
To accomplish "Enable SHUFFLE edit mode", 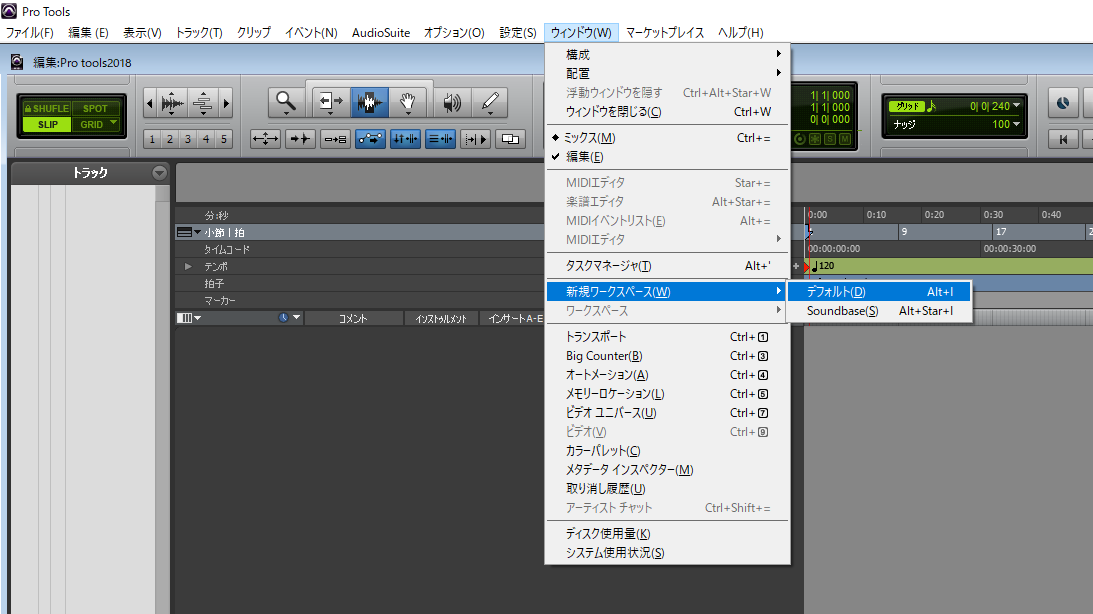I will tap(47, 108).
